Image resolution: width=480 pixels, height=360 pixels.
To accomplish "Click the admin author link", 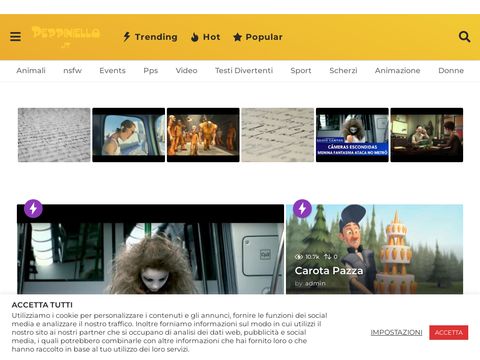I will coord(315,283).
